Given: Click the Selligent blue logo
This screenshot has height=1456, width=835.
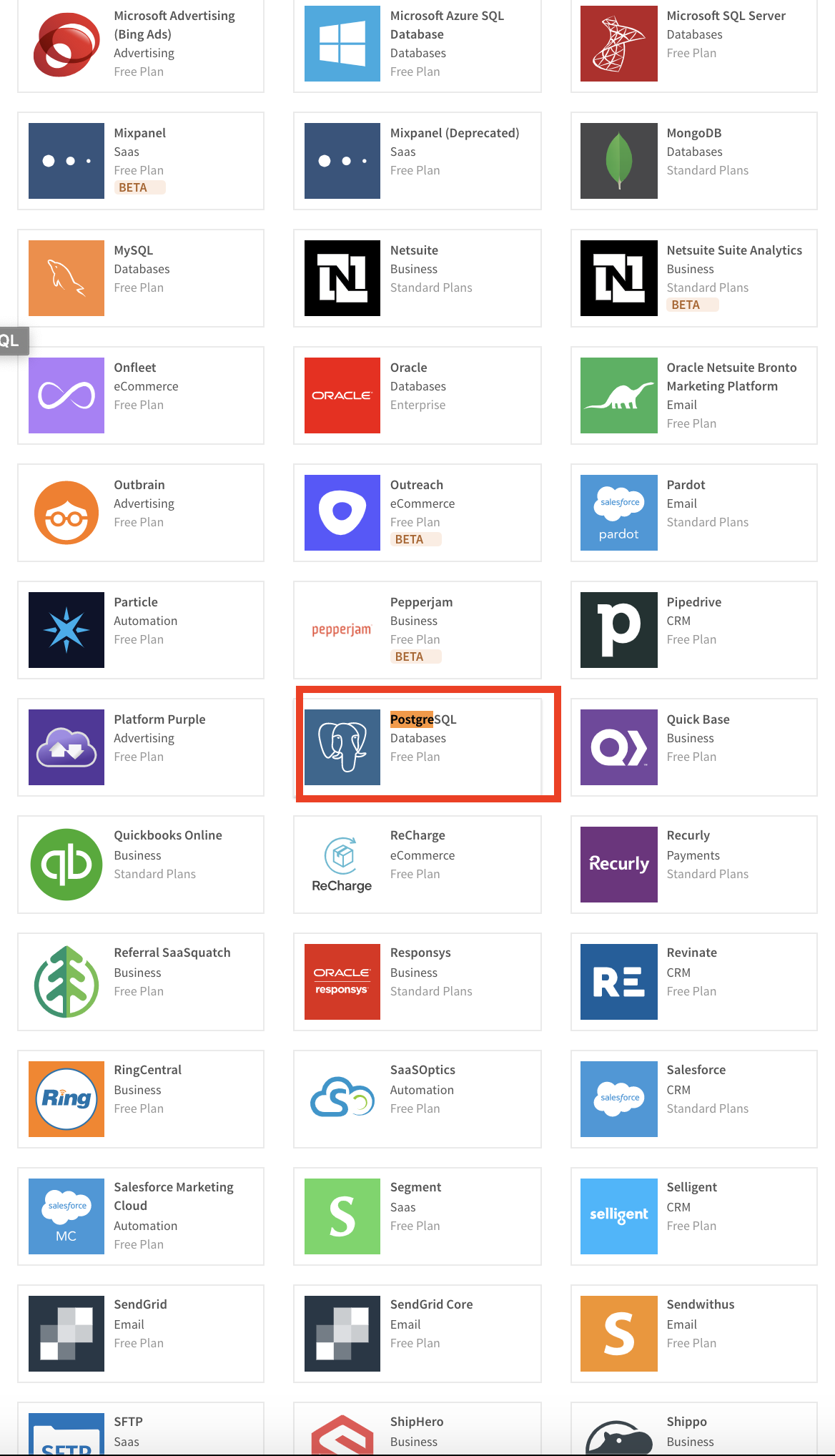Looking at the screenshot, I should 619,1216.
